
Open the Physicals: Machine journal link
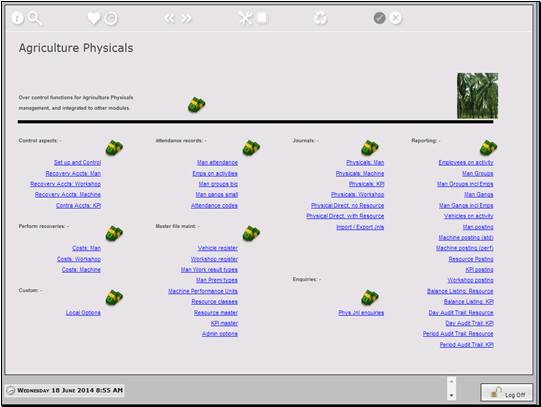[360, 173]
